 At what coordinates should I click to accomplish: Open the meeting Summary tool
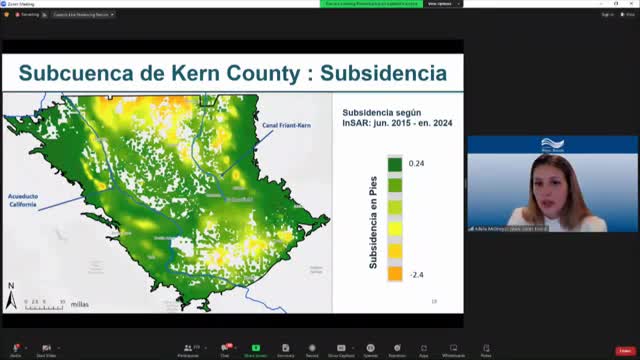(x=285, y=350)
